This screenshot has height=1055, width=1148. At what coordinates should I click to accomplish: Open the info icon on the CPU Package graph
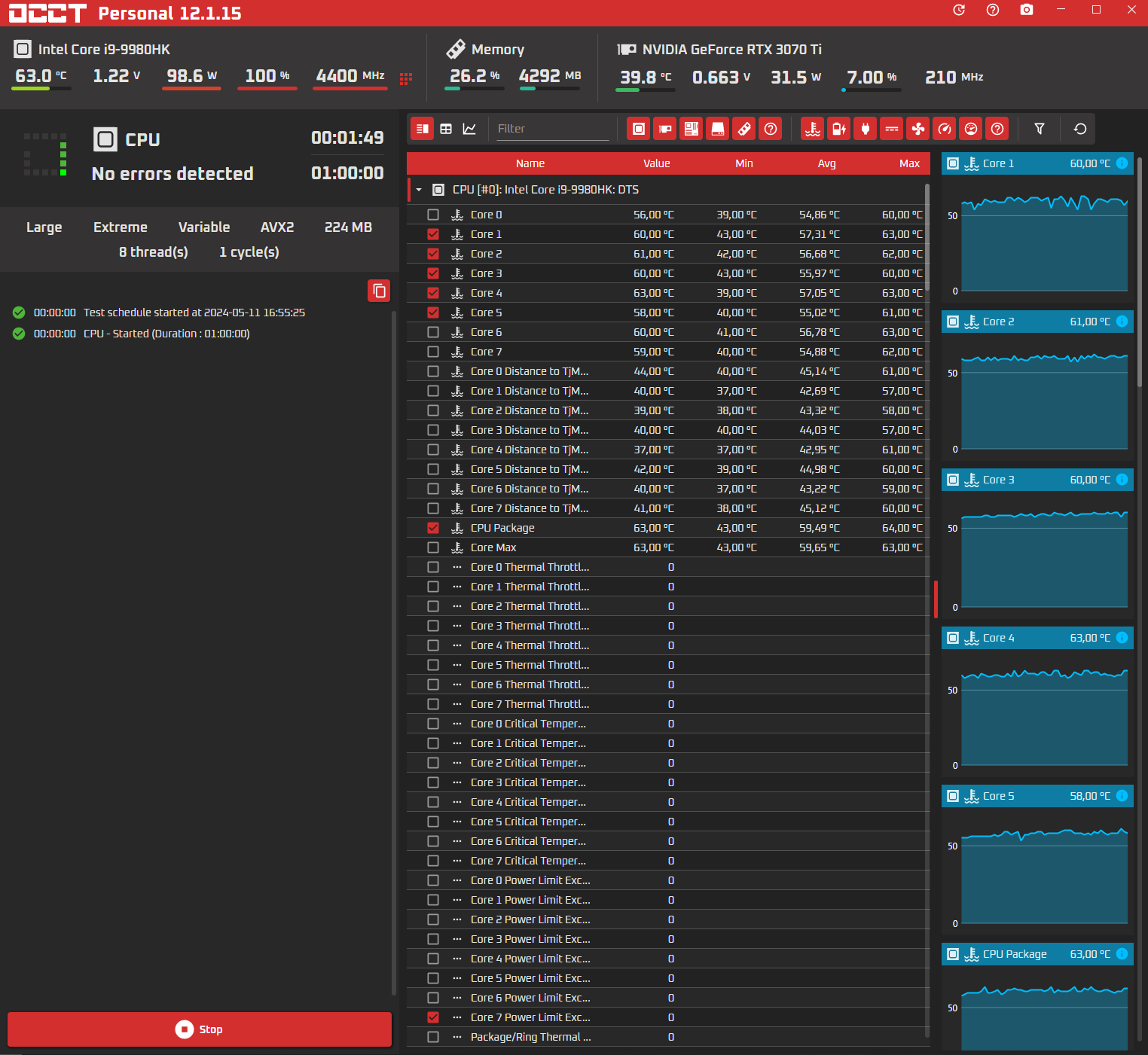coord(1122,954)
